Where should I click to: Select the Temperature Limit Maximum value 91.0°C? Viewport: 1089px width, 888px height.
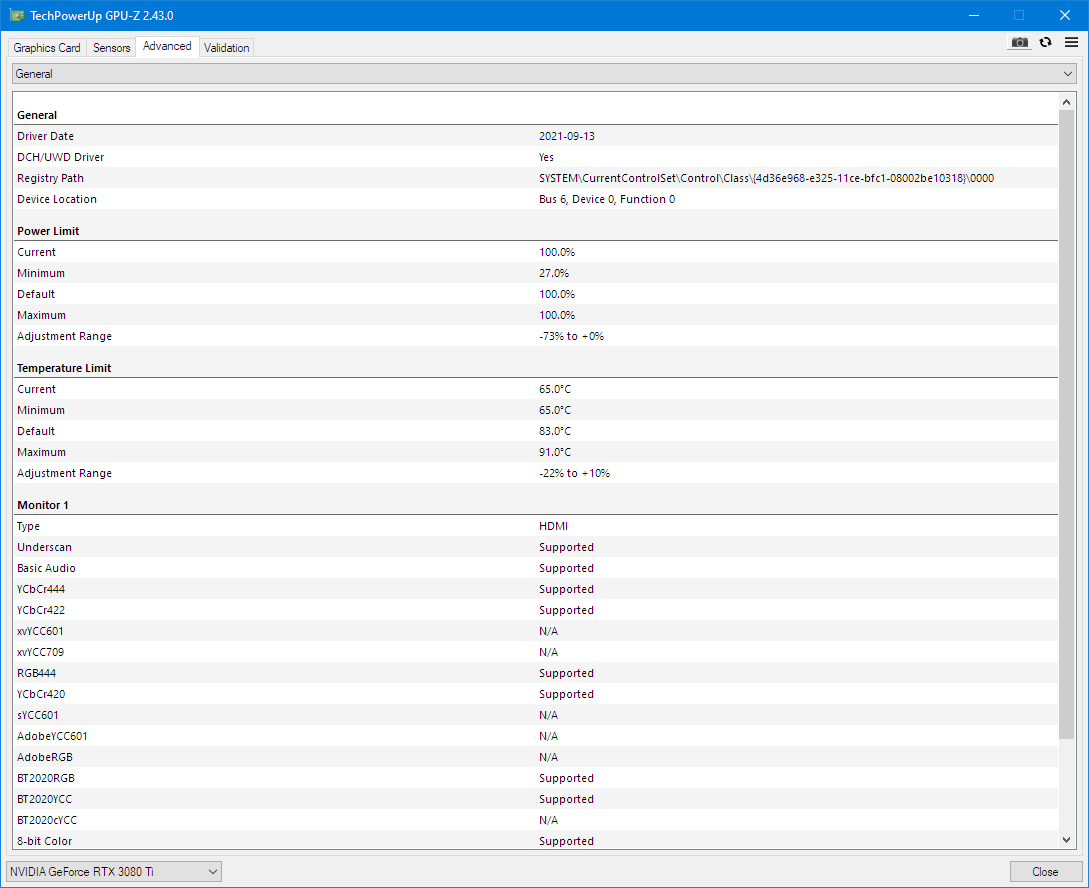point(555,452)
